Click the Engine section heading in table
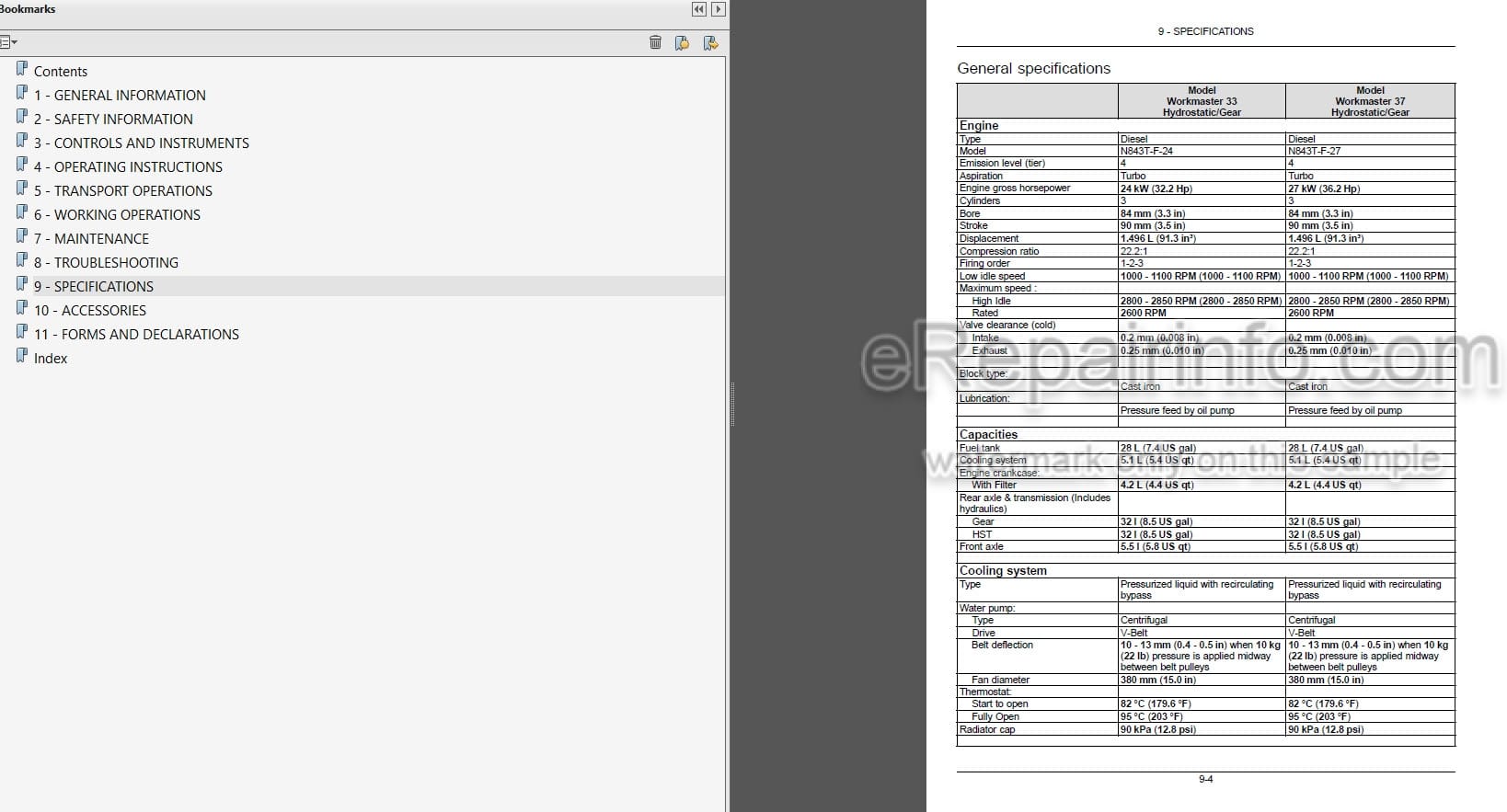Image resolution: width=1507 pixels, height=812 pixels. [x=979, y=126]
